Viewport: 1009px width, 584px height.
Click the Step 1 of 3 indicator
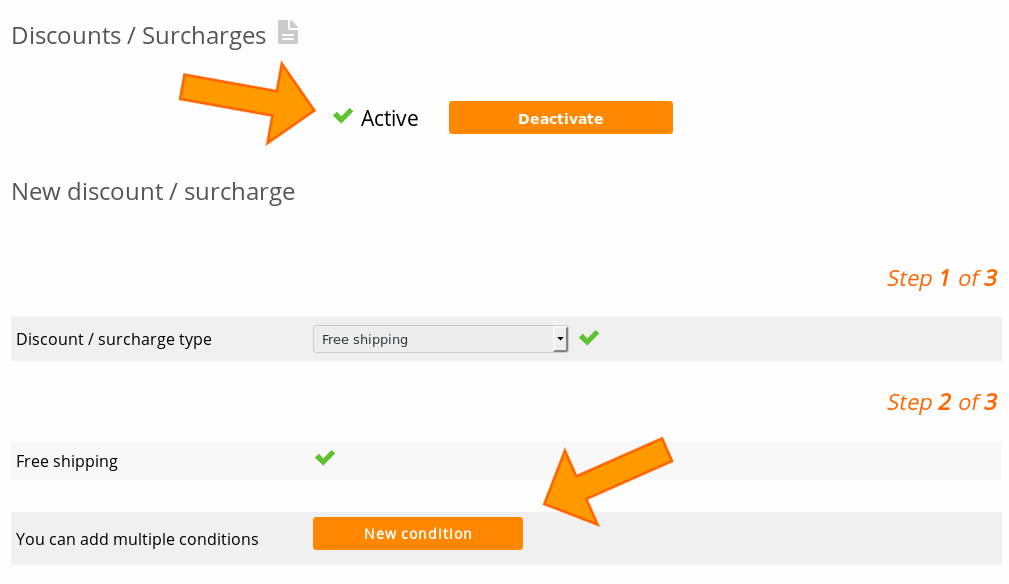(941, 278)
